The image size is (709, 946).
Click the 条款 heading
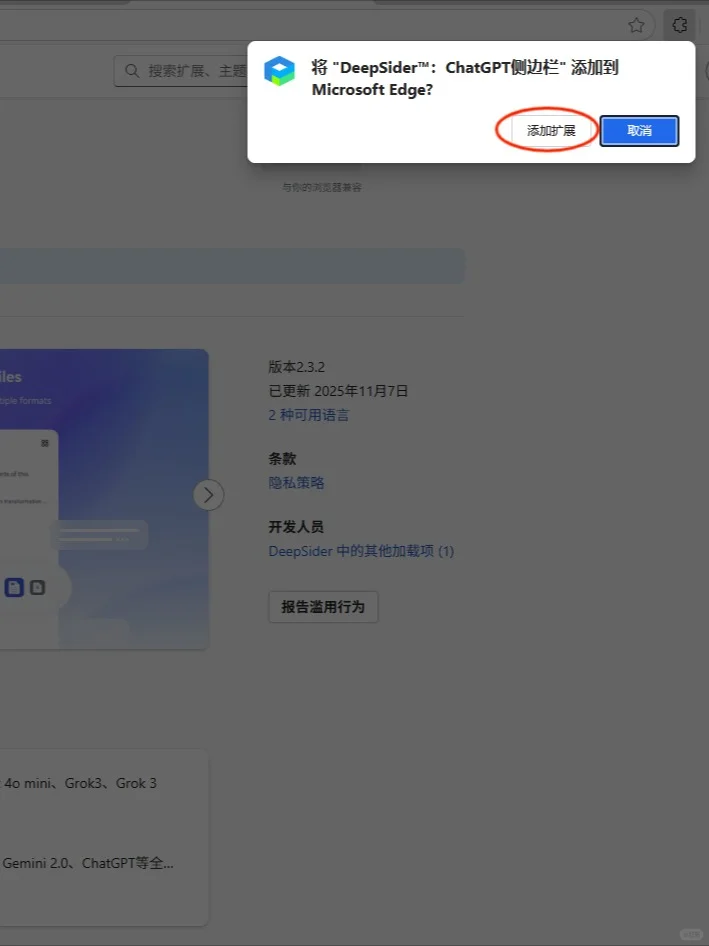click(282, 459)
